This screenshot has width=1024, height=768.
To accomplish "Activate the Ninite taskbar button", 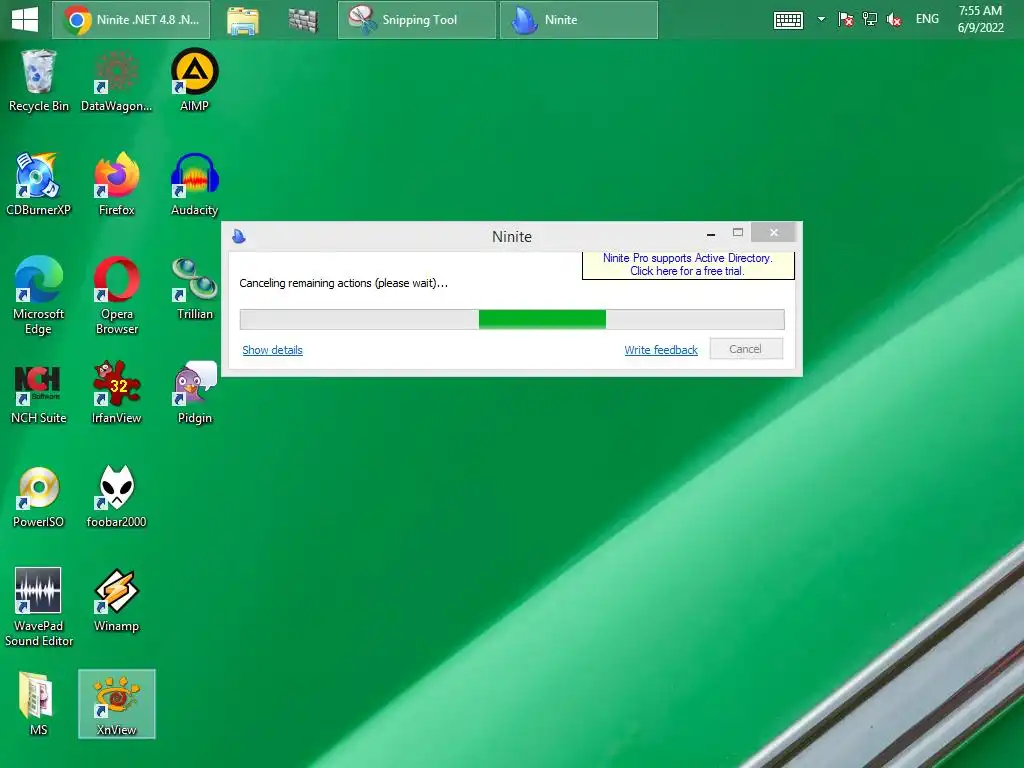I will click(x=579, y=20).
